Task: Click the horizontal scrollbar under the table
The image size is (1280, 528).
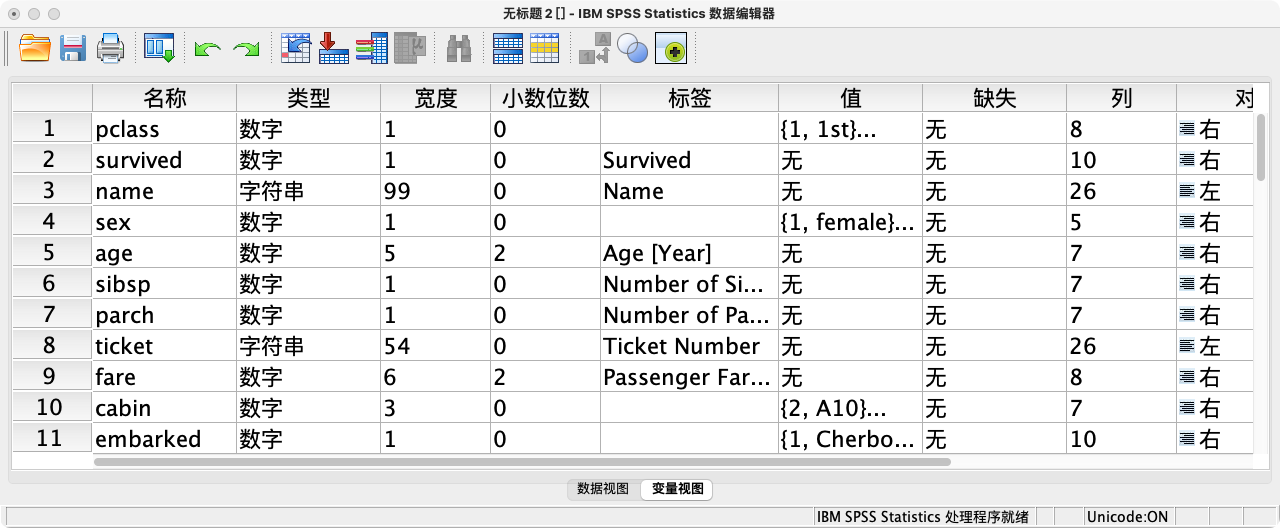Action: point(522,462)
